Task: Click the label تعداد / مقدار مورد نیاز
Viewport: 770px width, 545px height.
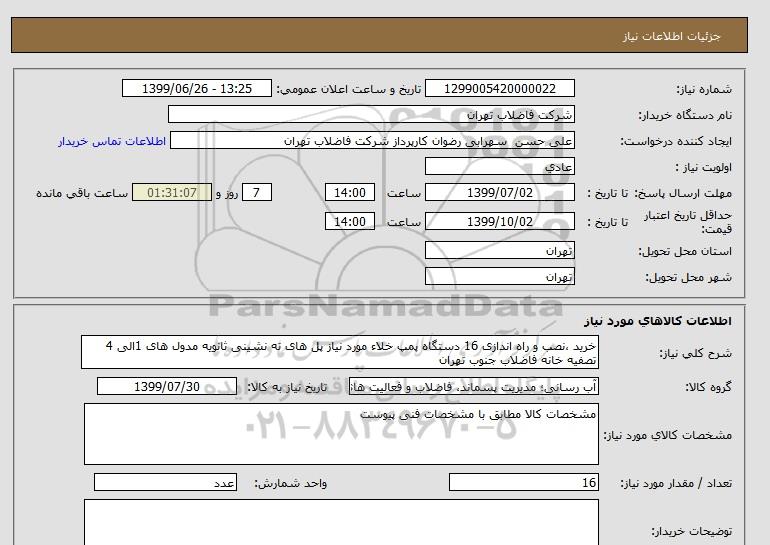Action: (676, 484)
